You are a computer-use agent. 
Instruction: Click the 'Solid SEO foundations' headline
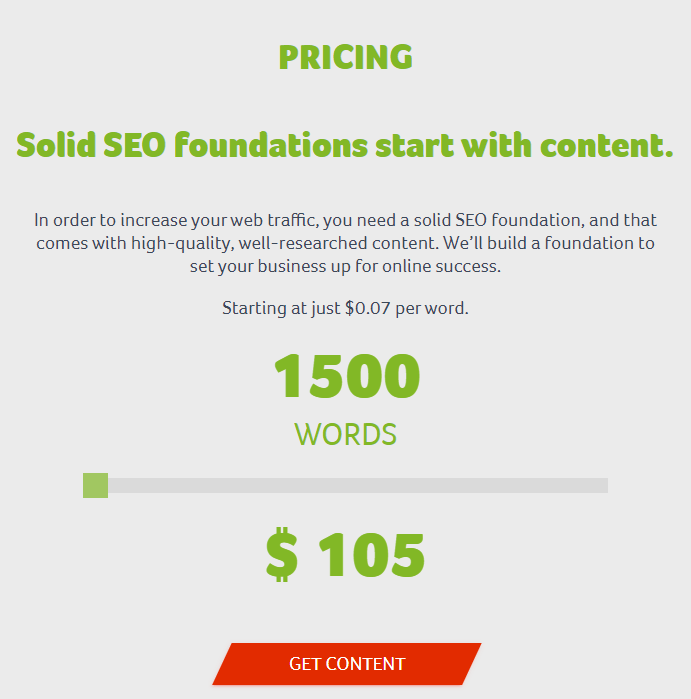pos(345,145)
